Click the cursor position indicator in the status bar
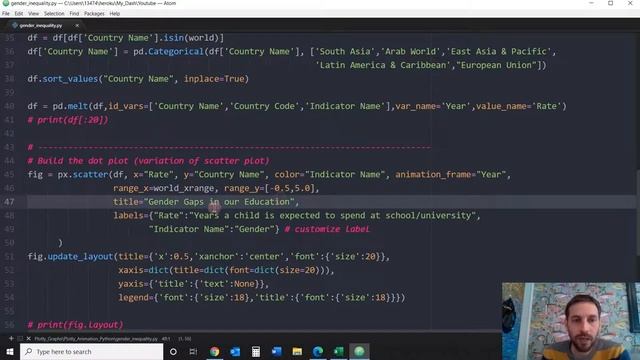640x360 pixels. (x=166, y=339)
